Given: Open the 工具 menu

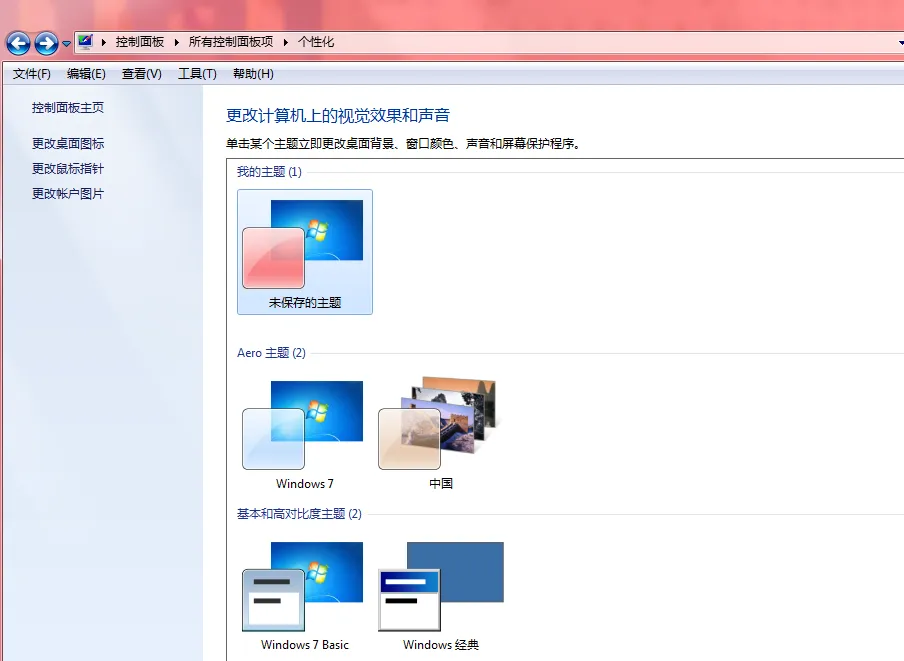Looking at the screenshot, I should click(x=196, y=73).
